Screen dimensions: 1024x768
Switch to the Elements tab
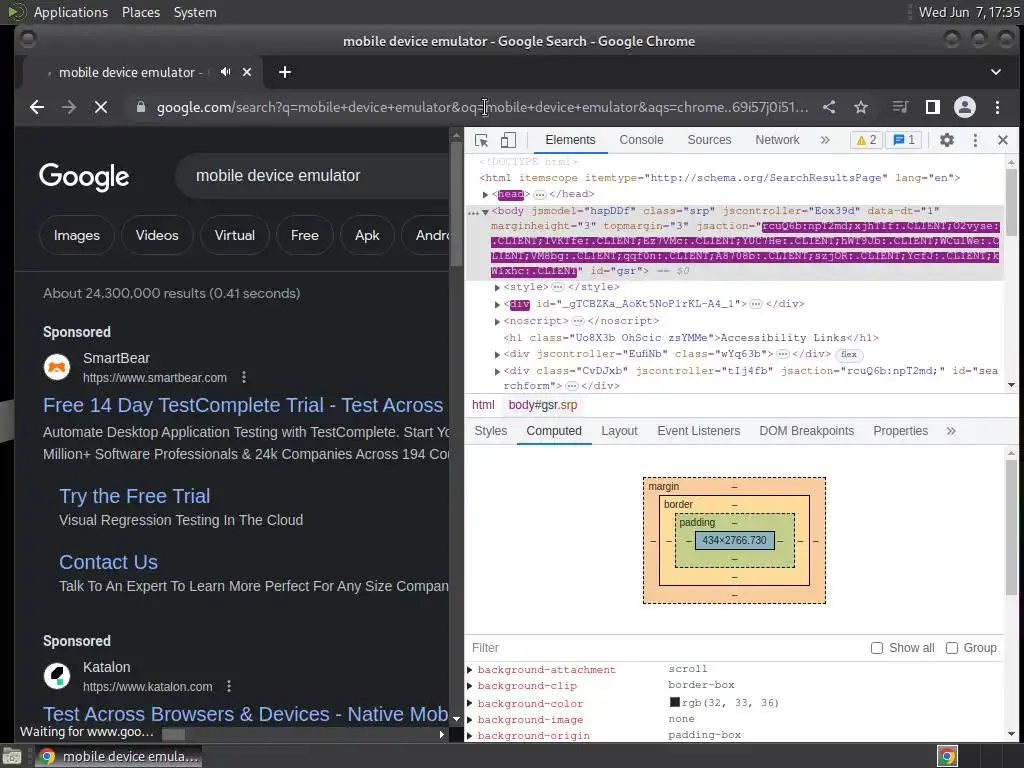(570, 140)
